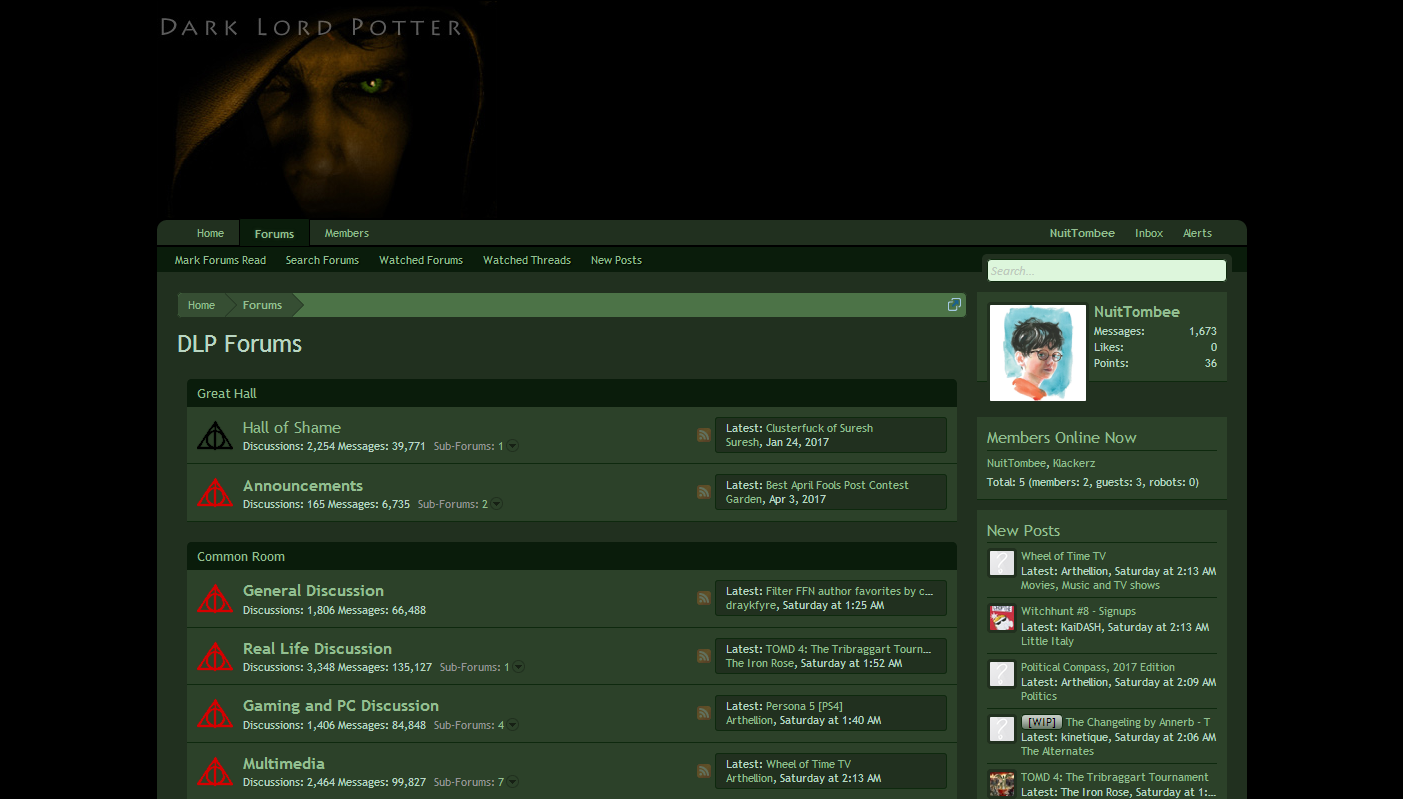
Task: Focus the search input field
Action: click(1106, 270)
